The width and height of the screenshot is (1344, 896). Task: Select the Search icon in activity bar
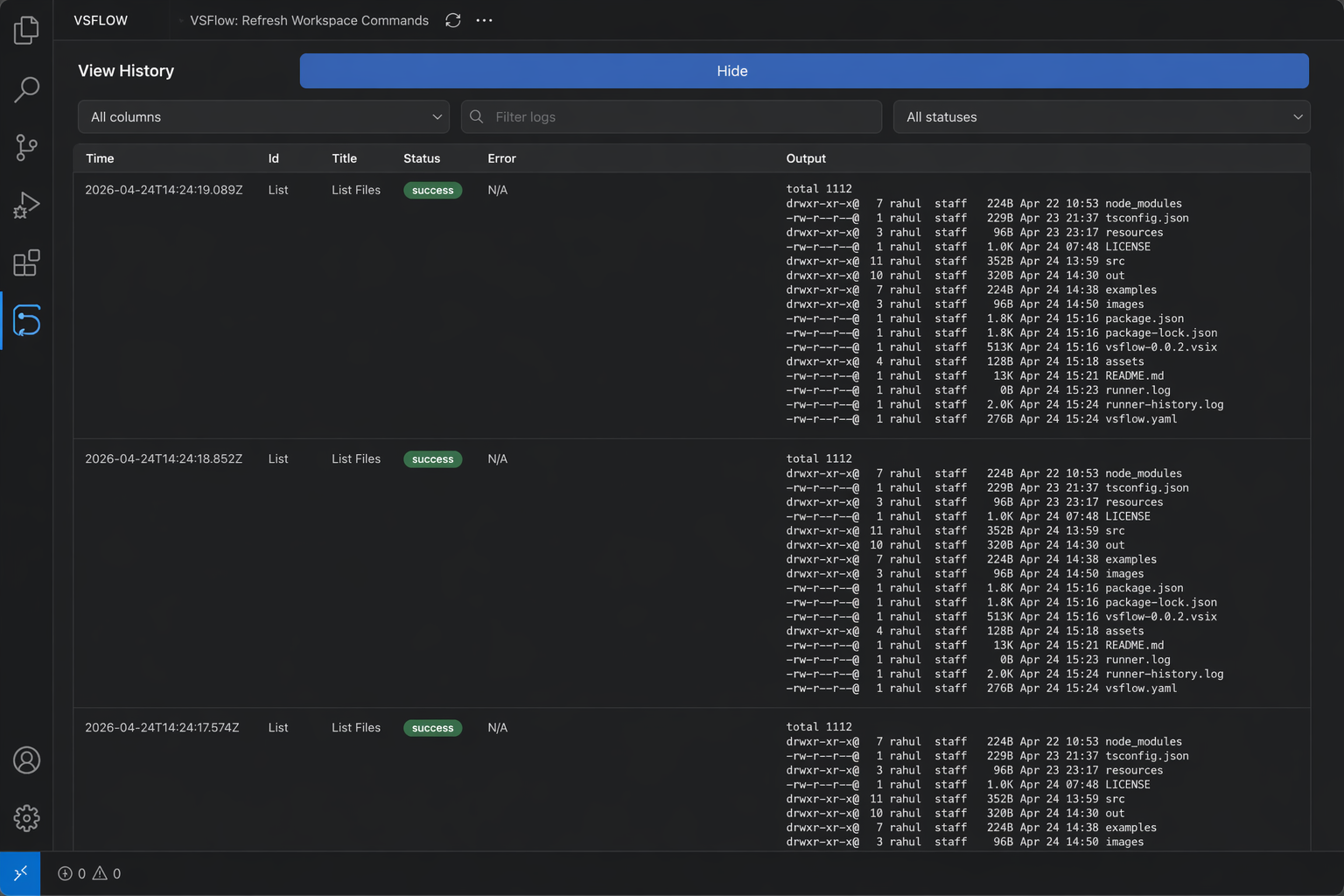(x=26, y=88)
